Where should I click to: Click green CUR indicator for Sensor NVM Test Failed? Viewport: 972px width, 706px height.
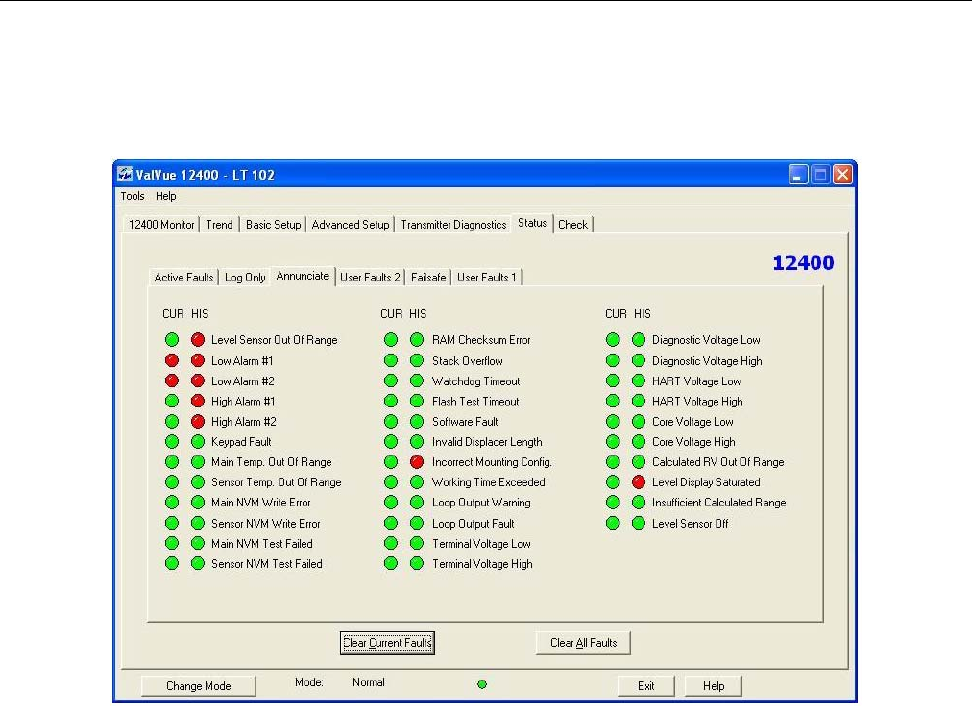172,563
